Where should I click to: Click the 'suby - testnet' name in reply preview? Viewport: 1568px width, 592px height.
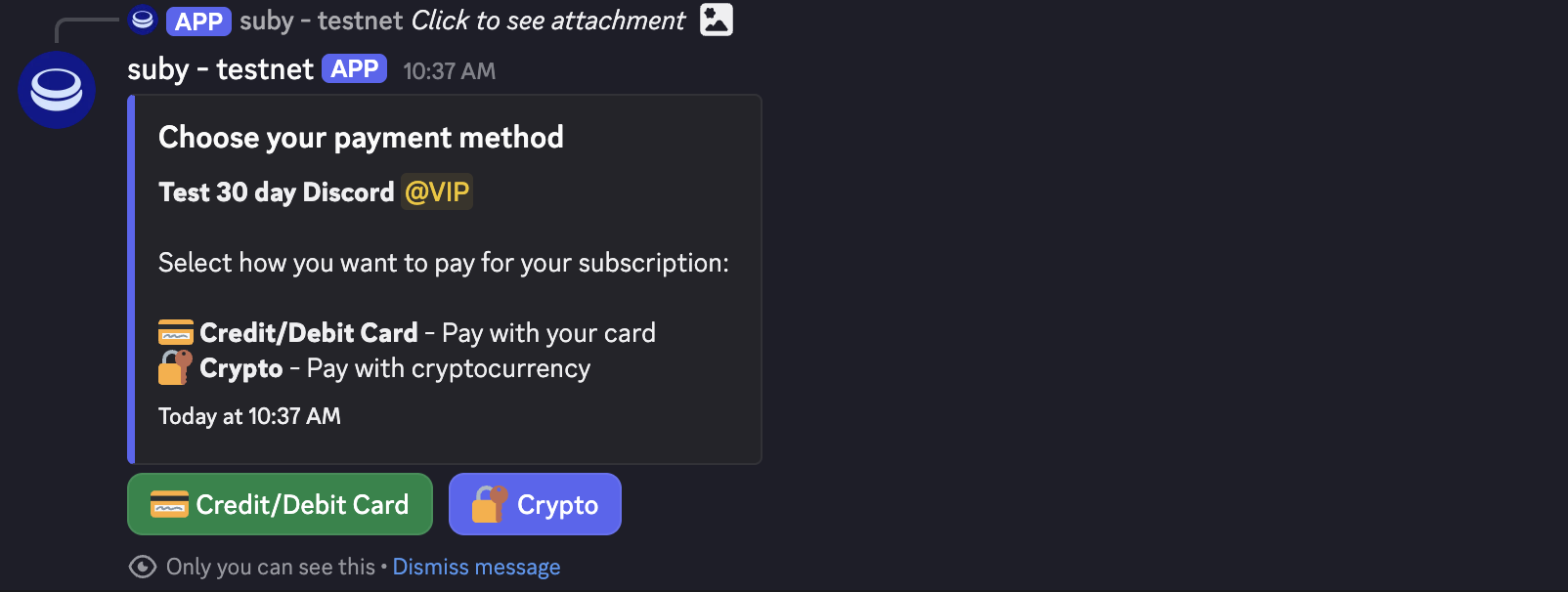[x=321, y=21]
